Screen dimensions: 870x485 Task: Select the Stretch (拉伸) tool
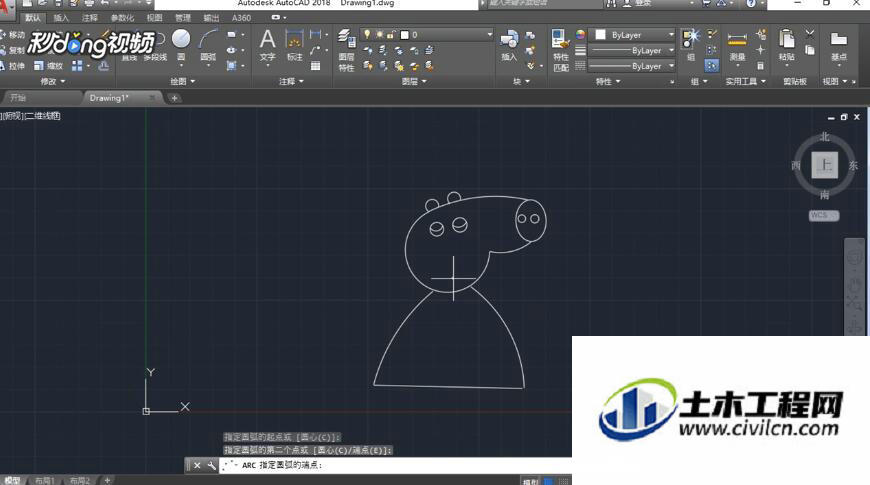pyautogui.click(x=12, y=66)
